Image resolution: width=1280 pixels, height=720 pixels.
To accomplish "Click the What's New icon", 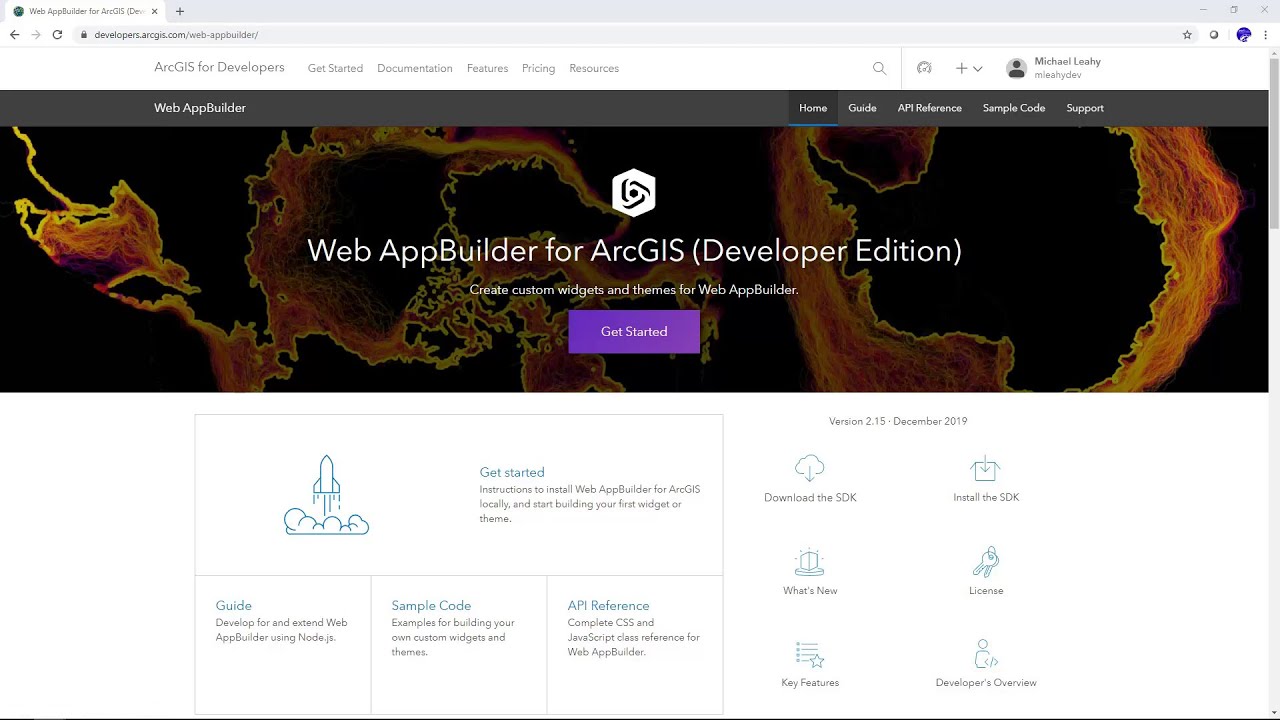I will click(x=810, y=561).
